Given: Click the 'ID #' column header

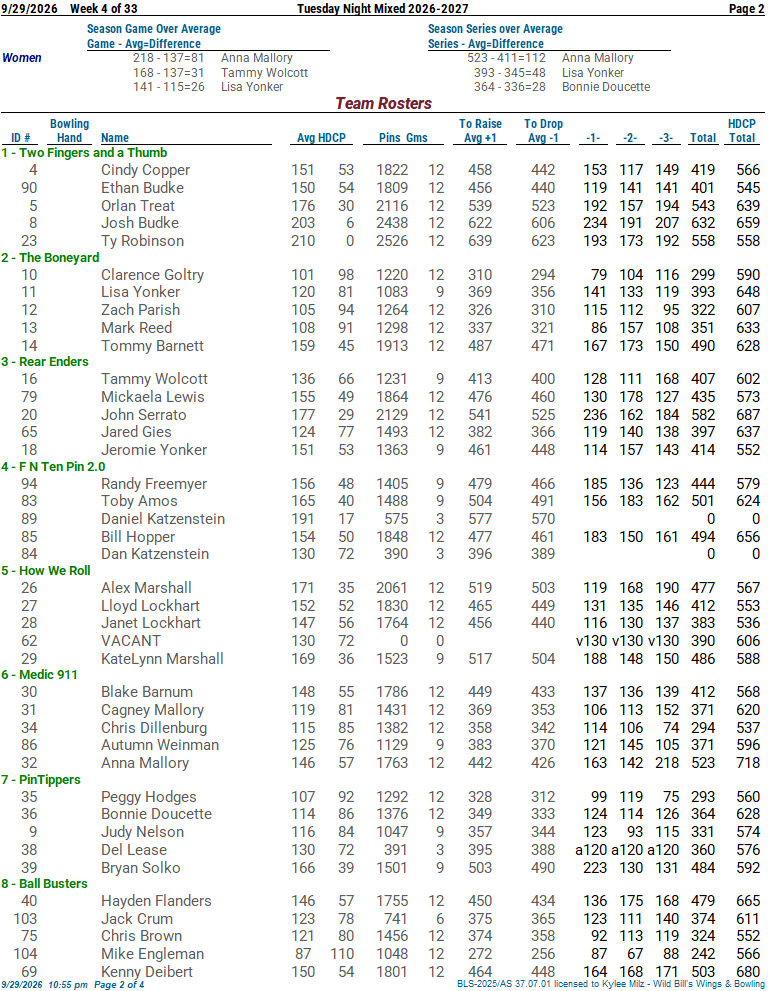Looking at the screenshot, I should tap(21, 138).
